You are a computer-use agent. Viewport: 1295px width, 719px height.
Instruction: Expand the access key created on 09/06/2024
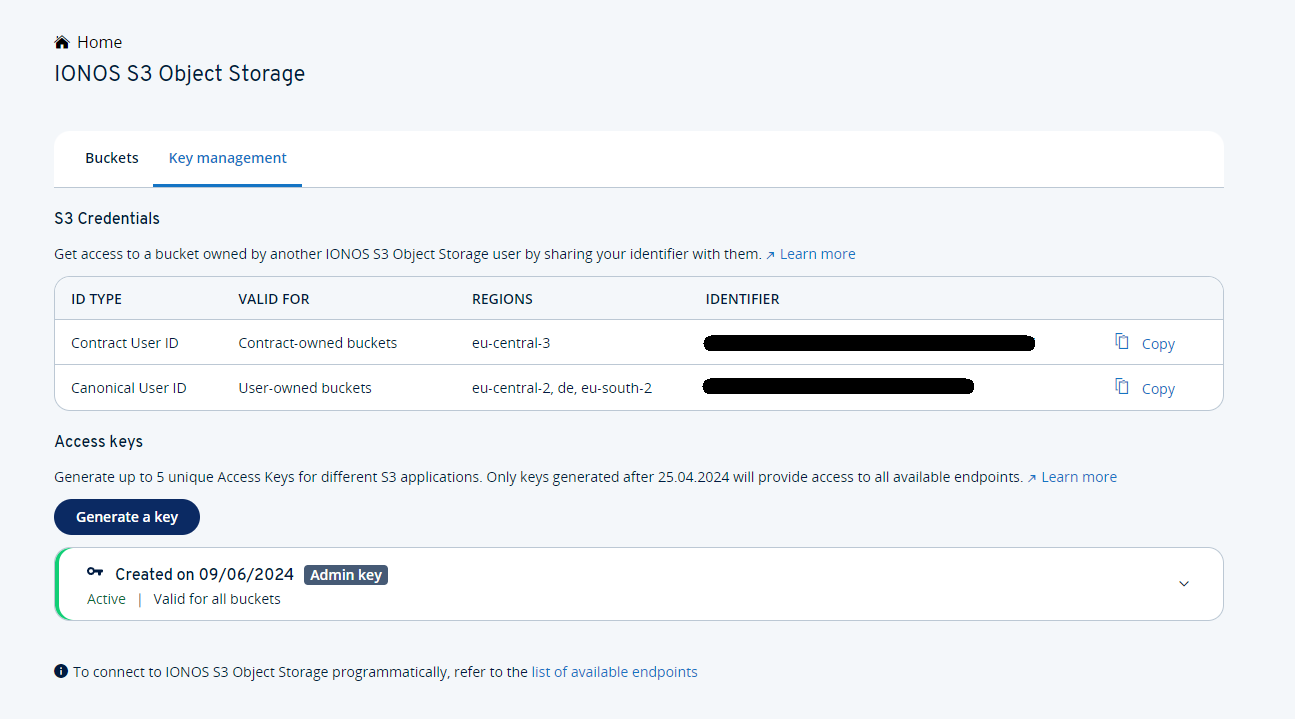(1184, 583)
